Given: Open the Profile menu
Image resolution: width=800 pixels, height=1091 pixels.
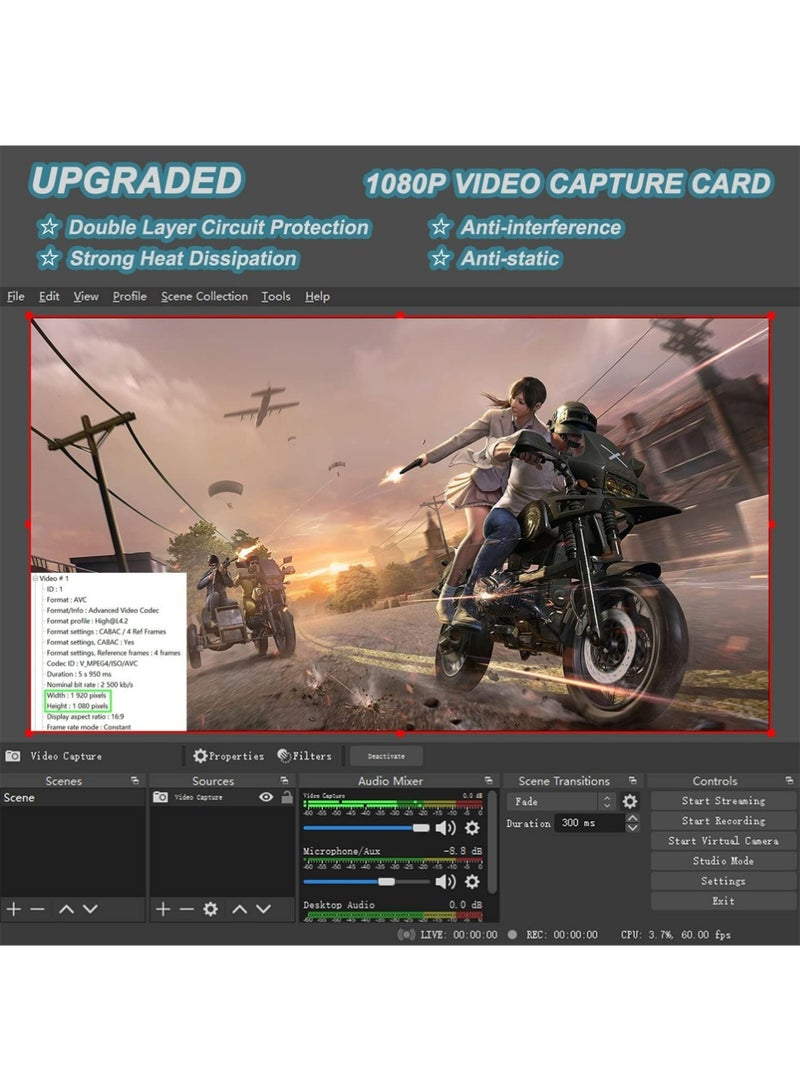Looking at the screenshot, I should [129, 296].
